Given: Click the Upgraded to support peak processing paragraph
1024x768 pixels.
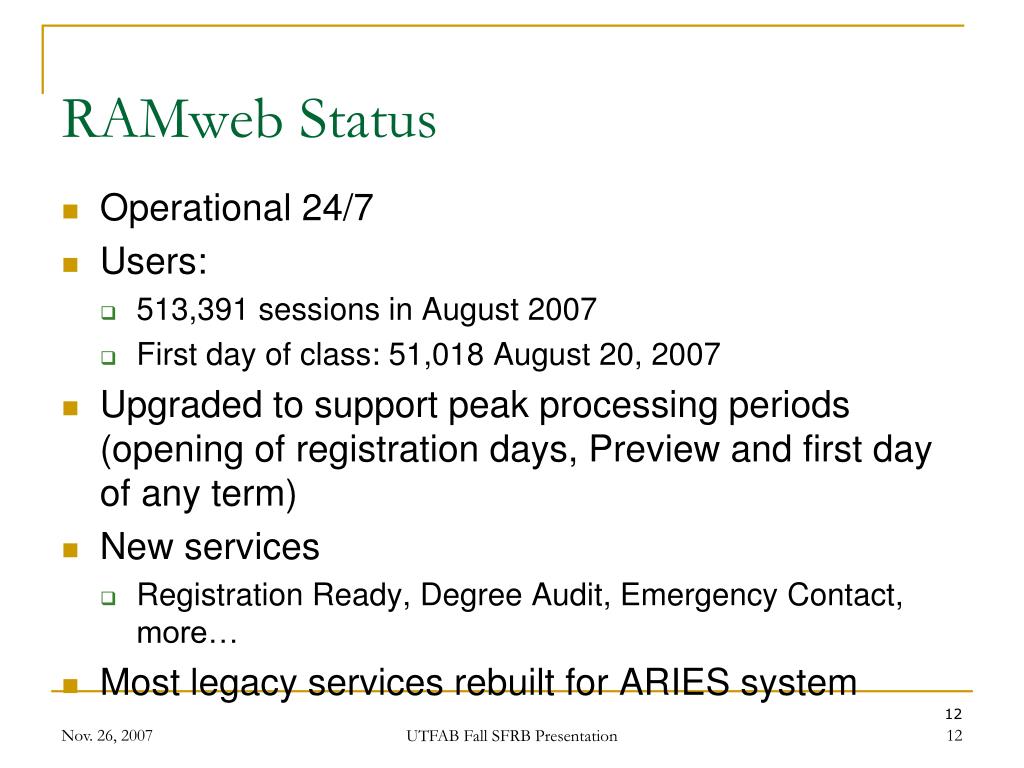Looking at the screenshot, I should pos(516,449).
